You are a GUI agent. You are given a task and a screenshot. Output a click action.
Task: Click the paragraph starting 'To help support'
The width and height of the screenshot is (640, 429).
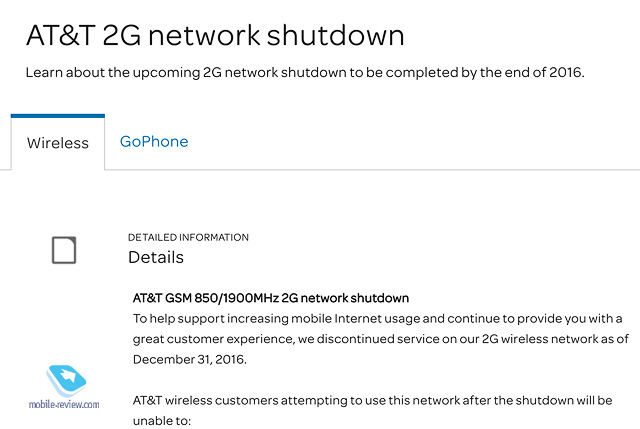380,339
